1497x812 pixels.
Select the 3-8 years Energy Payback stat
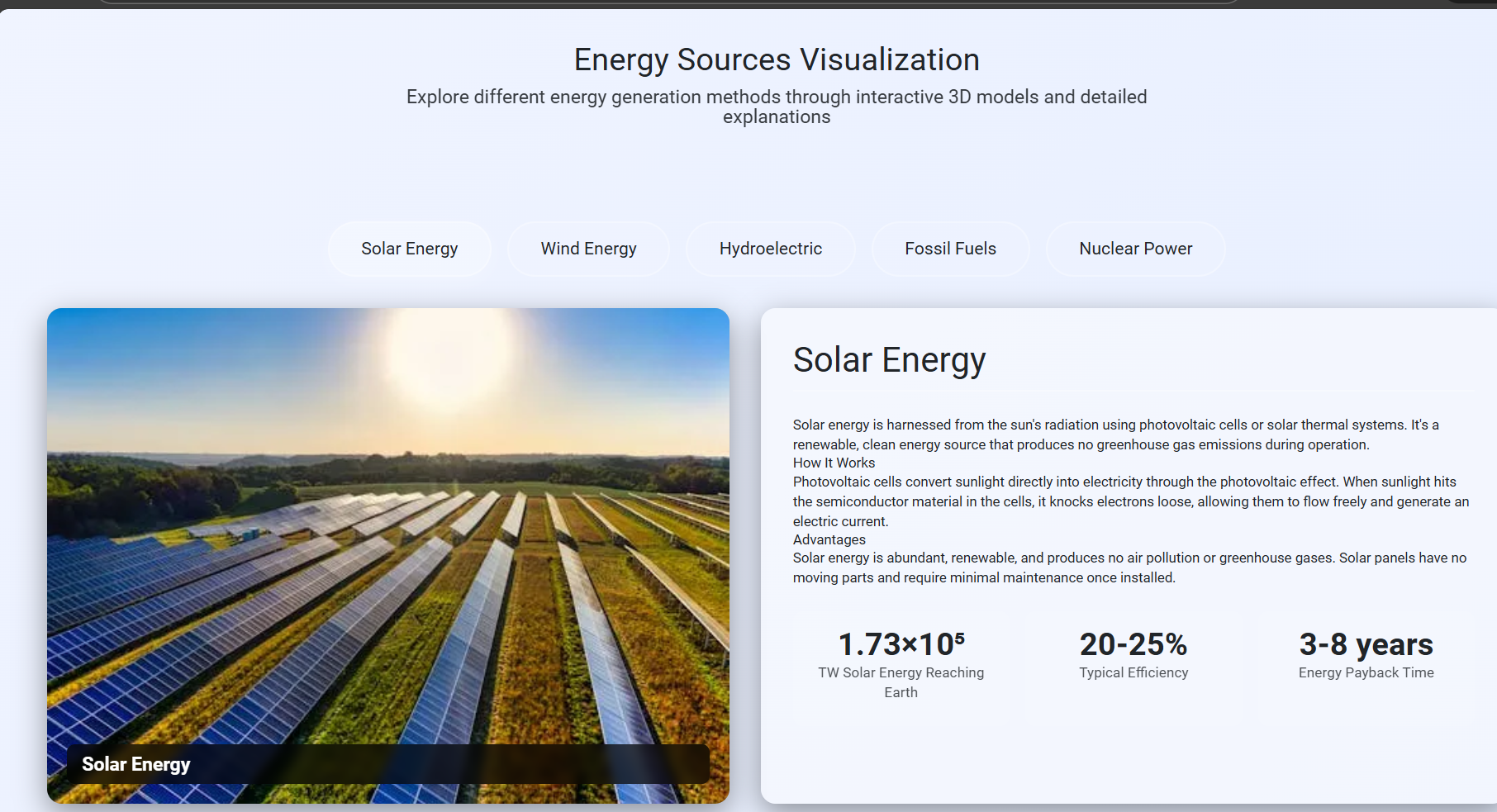1366,654
